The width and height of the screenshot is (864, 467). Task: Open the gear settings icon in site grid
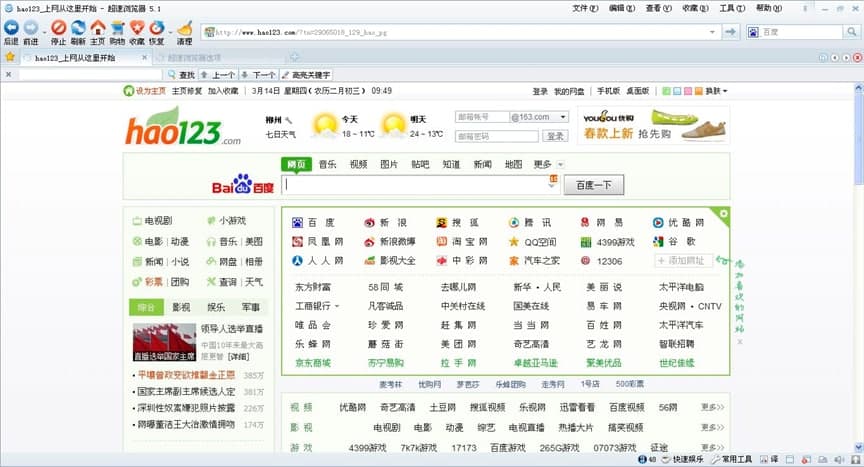(x=723, y=213)
